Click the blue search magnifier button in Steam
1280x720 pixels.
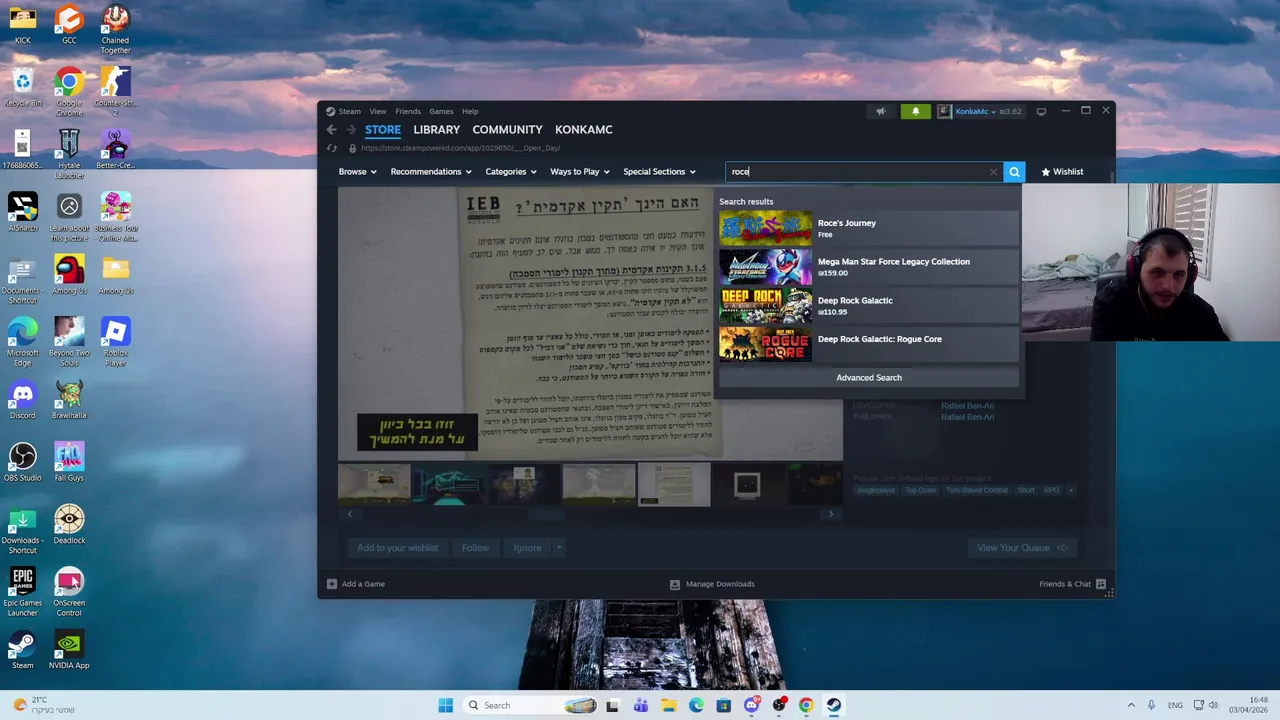coord(1014,172)
